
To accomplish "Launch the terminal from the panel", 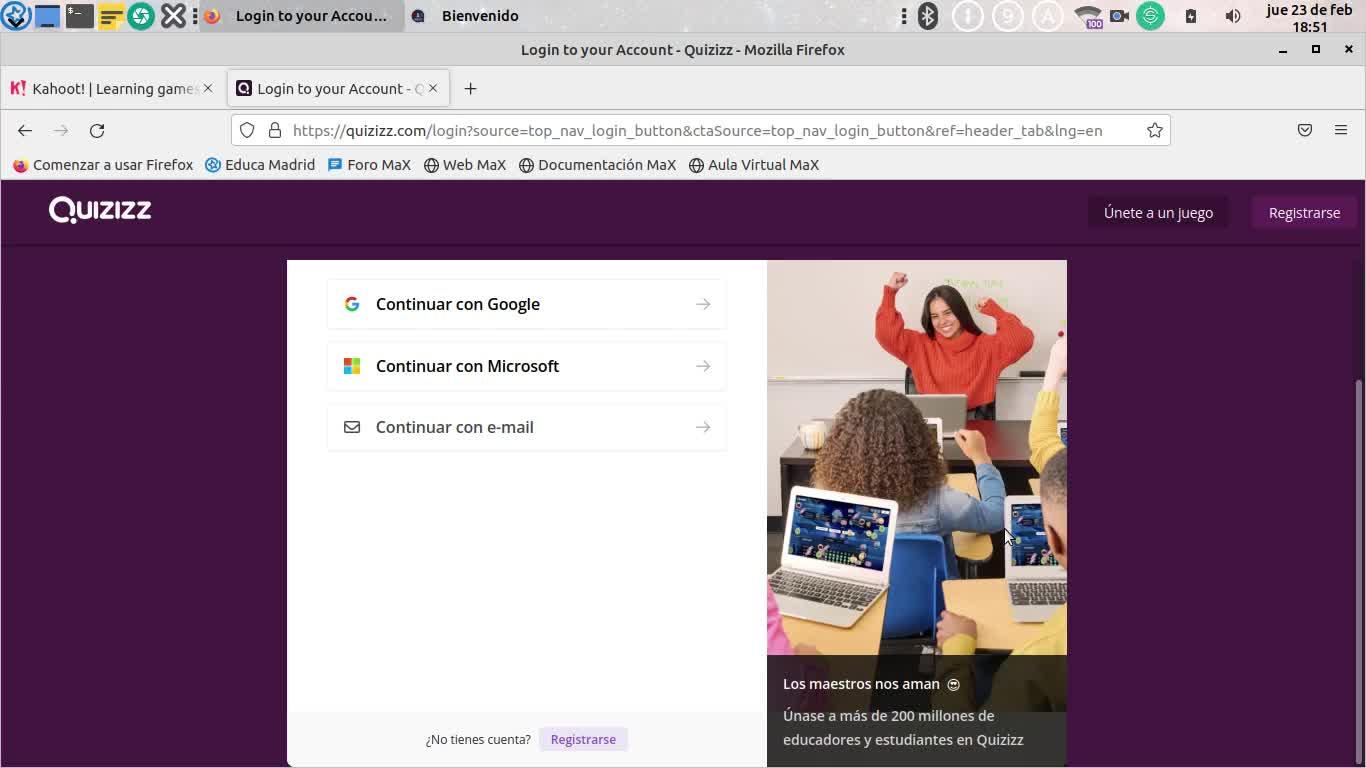I will click(x=79, y=16).
